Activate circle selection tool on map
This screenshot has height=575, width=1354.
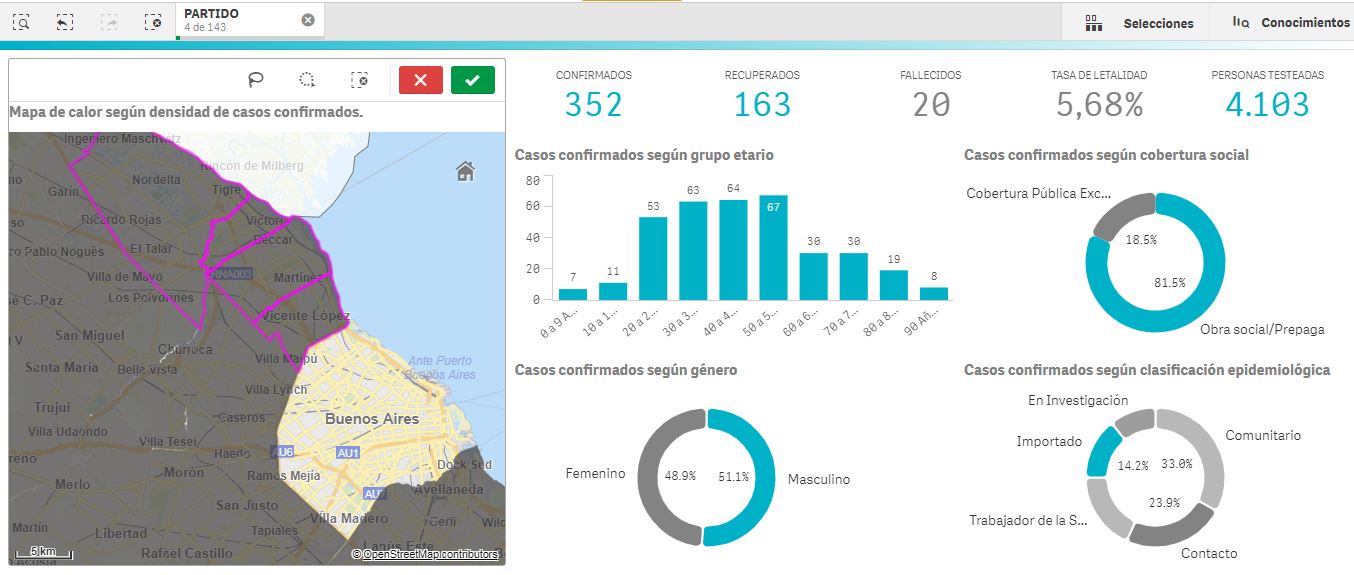(308, 80)
